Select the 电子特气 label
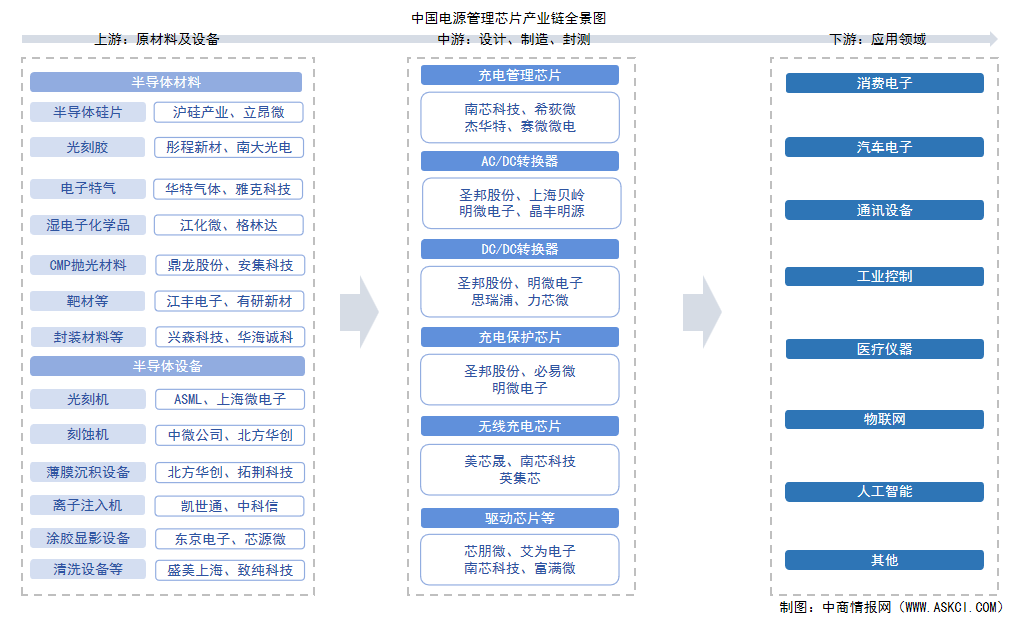 87,189
